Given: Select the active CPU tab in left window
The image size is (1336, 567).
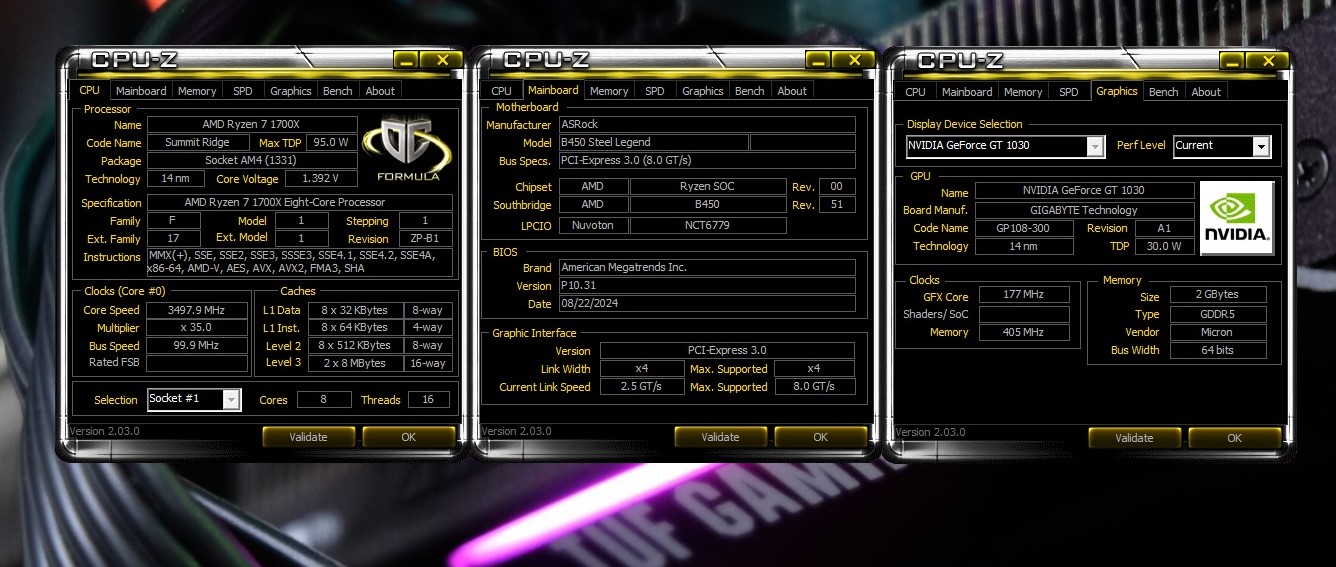Looking at the screenshot, I should point(89,90).
